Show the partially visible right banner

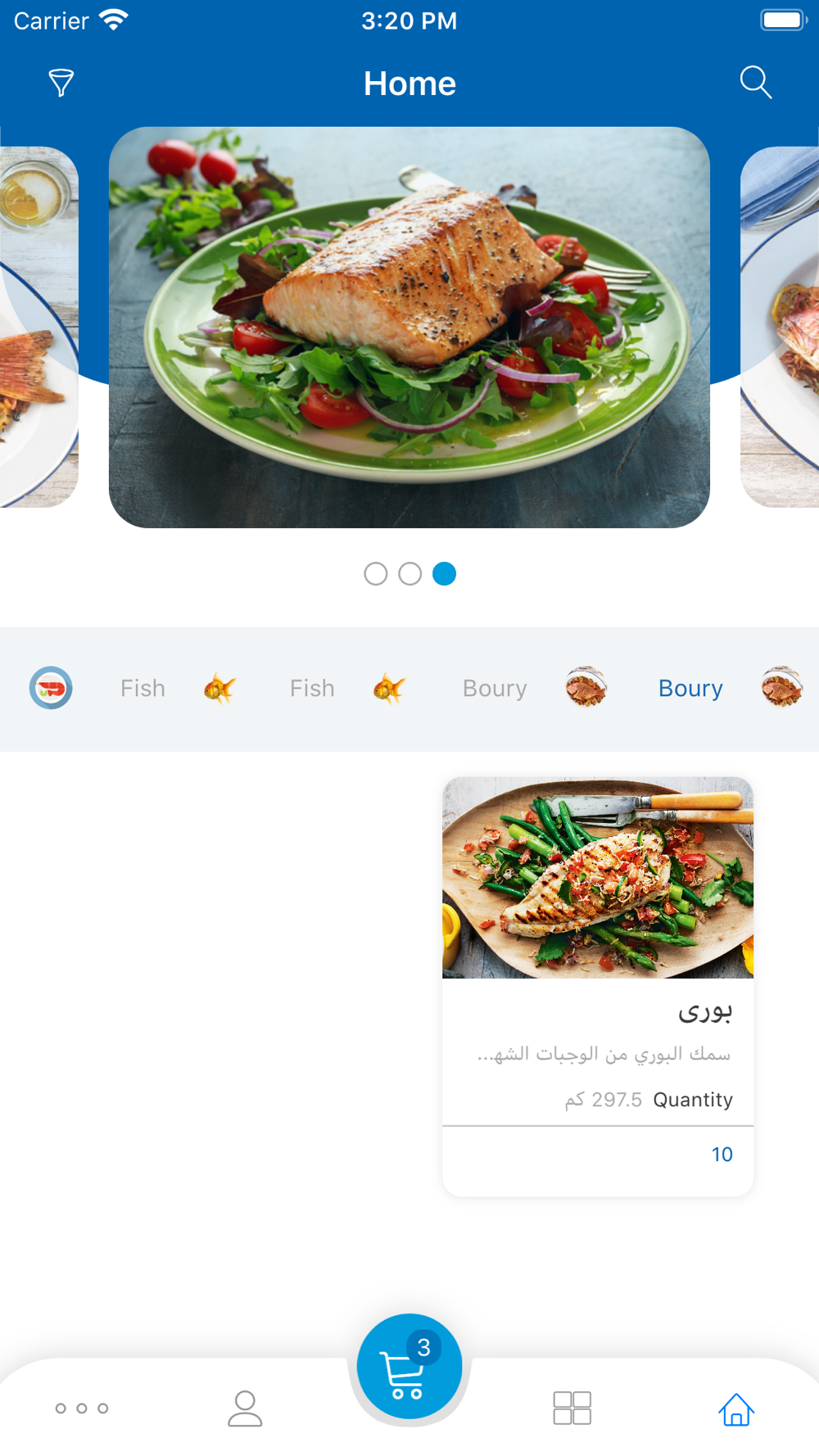pos(780,328)
